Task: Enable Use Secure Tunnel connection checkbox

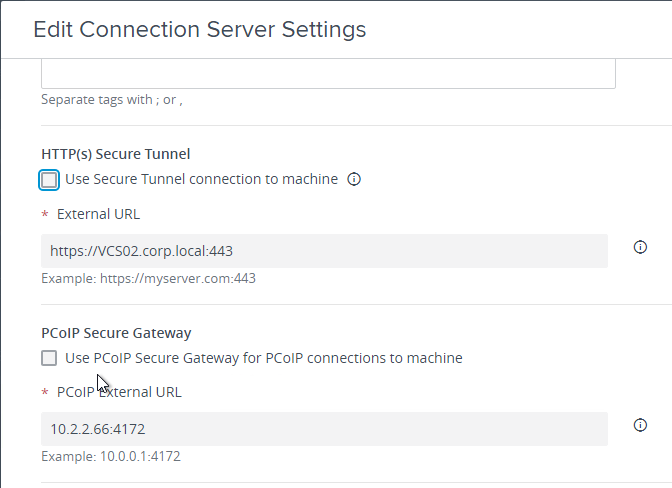Action: pos(49,180)
